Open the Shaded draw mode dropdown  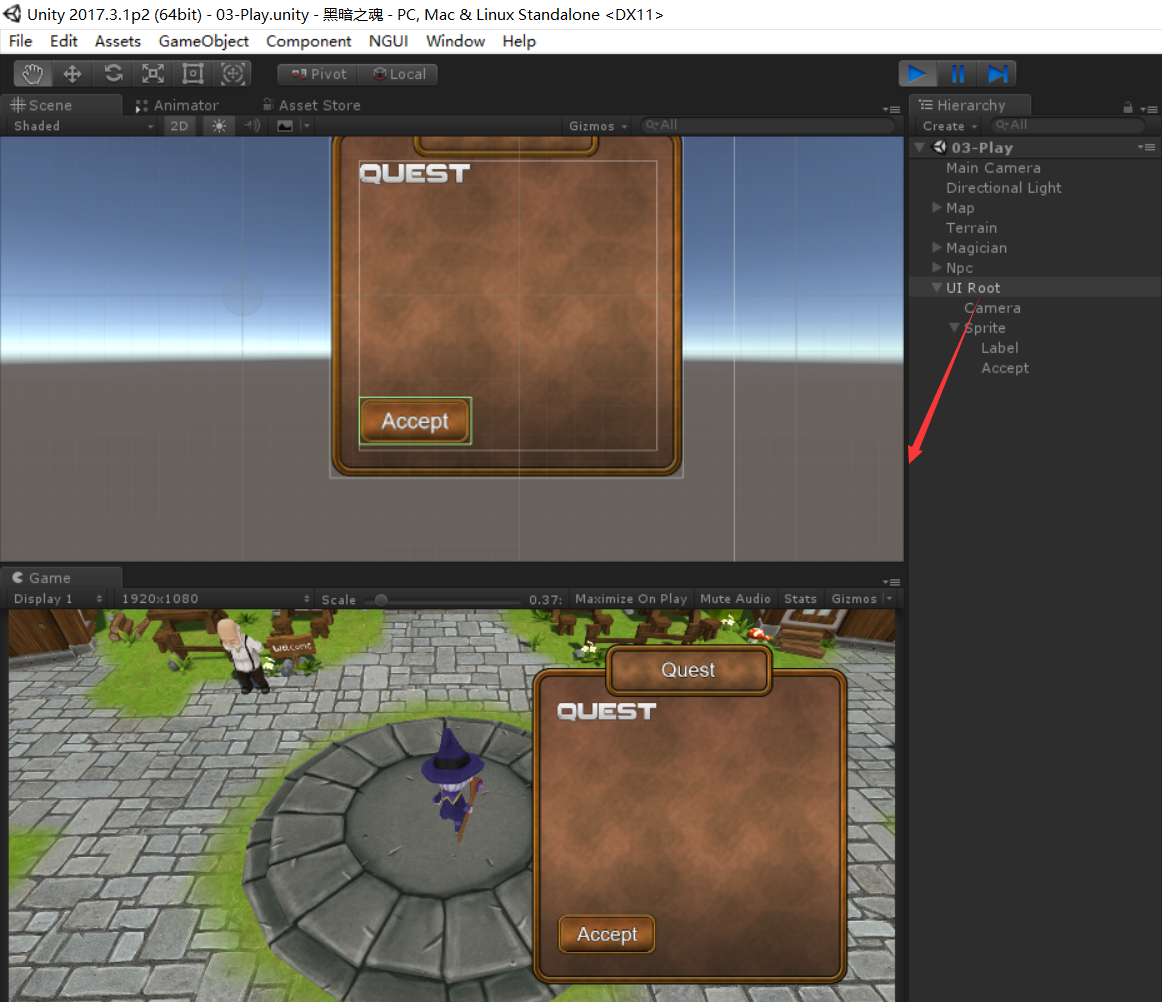click(83, 126)
